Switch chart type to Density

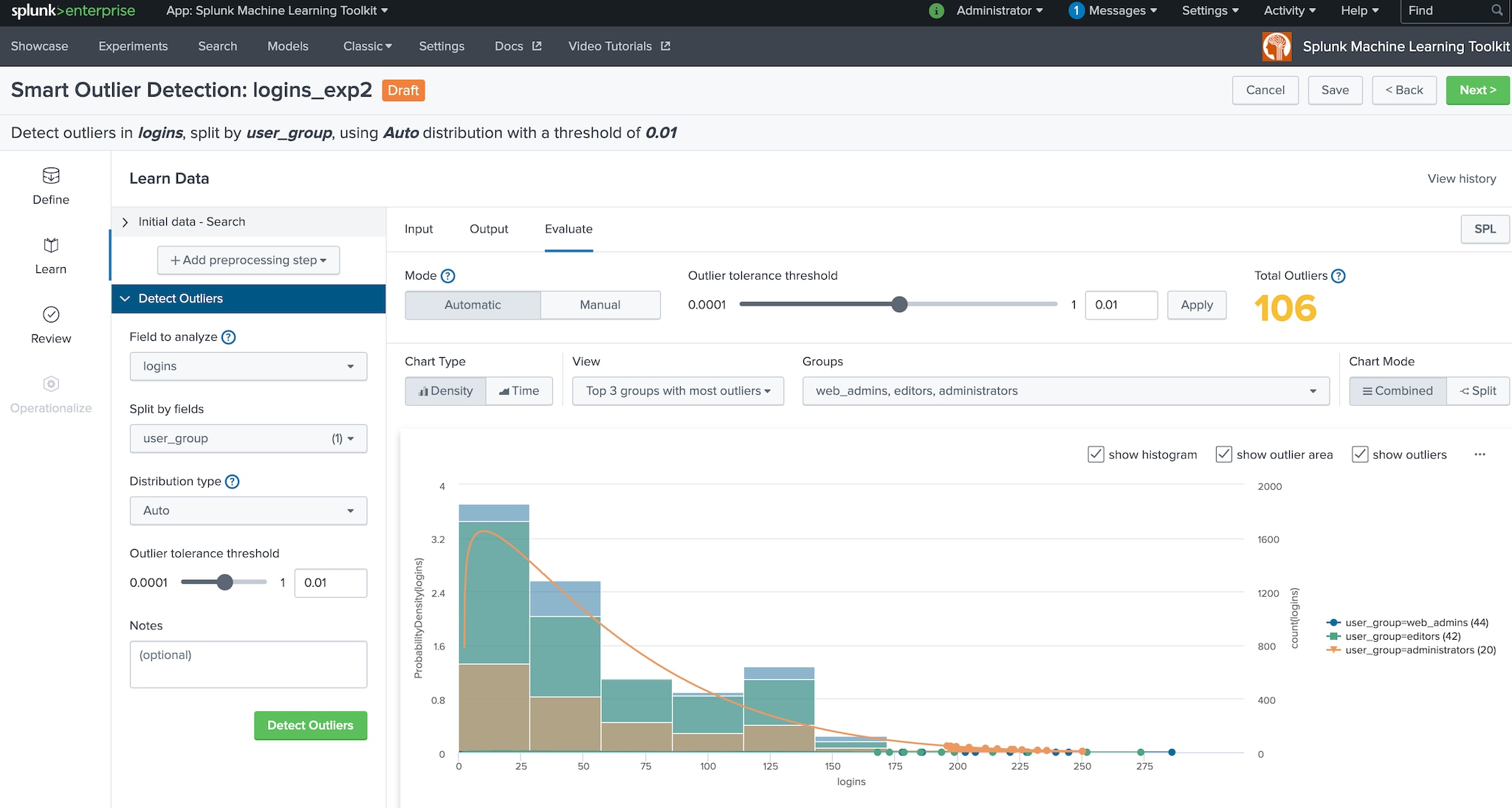click(x=445, y=391)
